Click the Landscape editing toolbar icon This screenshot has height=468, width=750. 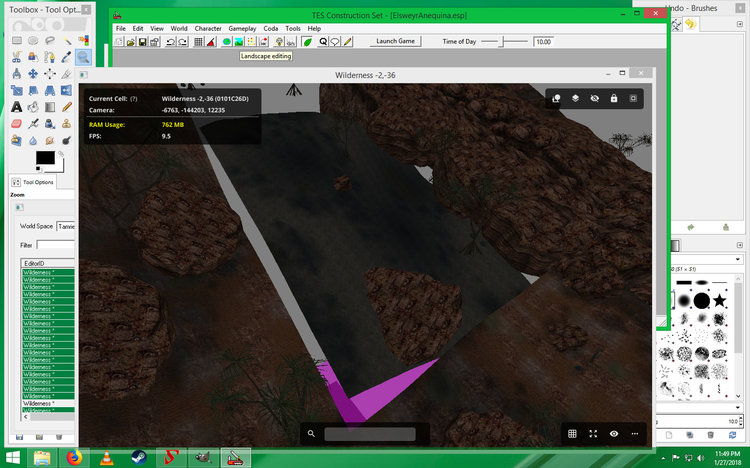[239, 42]
